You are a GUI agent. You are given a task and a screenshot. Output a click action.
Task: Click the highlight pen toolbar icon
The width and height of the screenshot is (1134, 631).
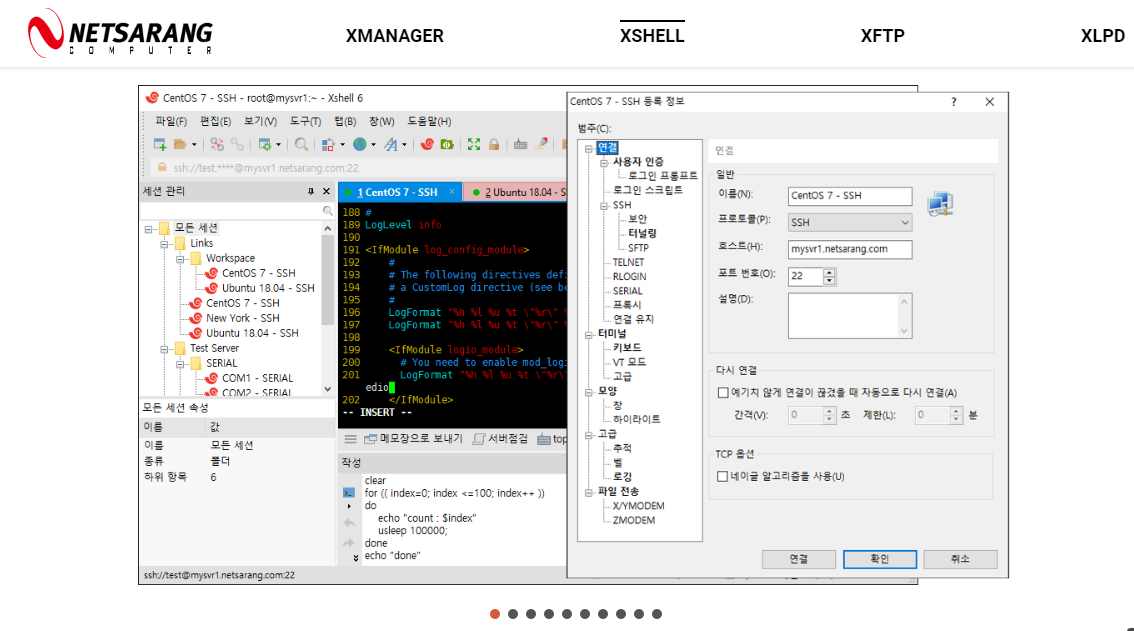tap(541, 144)
